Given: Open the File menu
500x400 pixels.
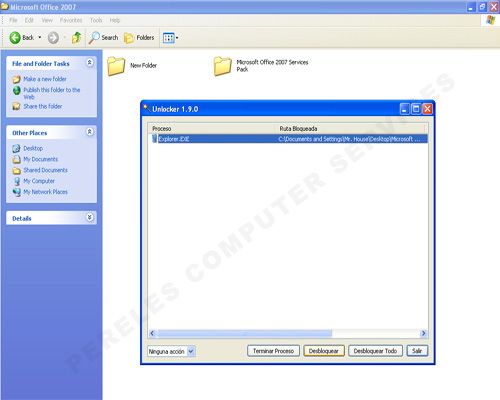Looking at the screenshot, I should (13, 20).
